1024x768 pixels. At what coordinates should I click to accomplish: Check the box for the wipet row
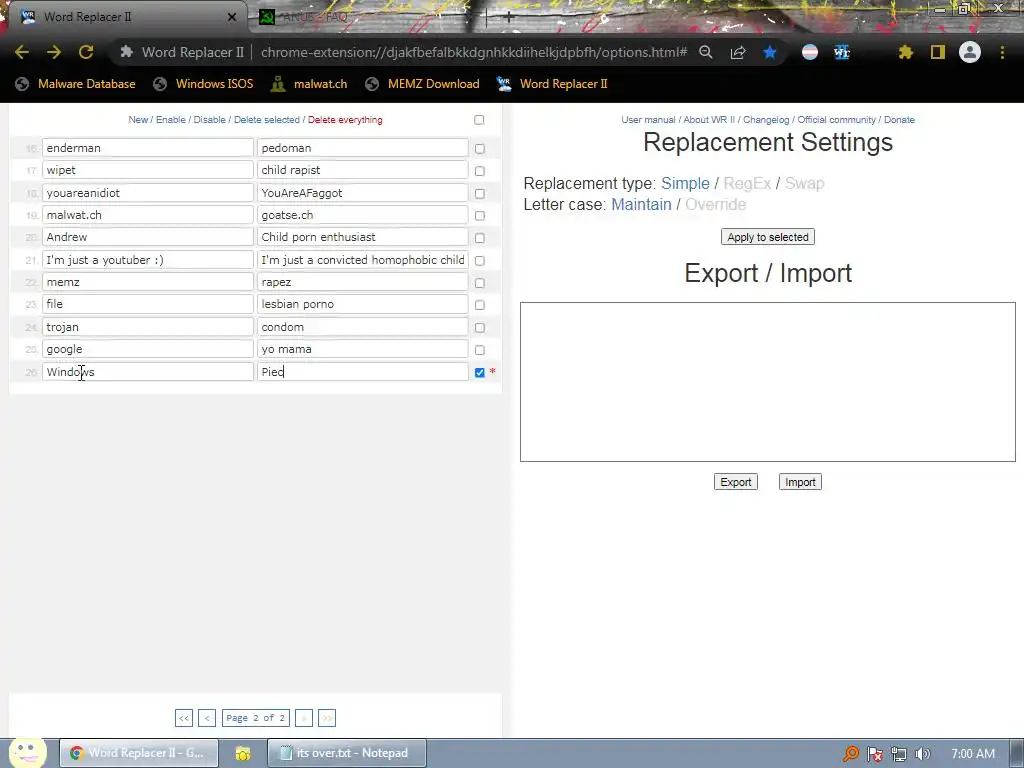pos(480,171)
